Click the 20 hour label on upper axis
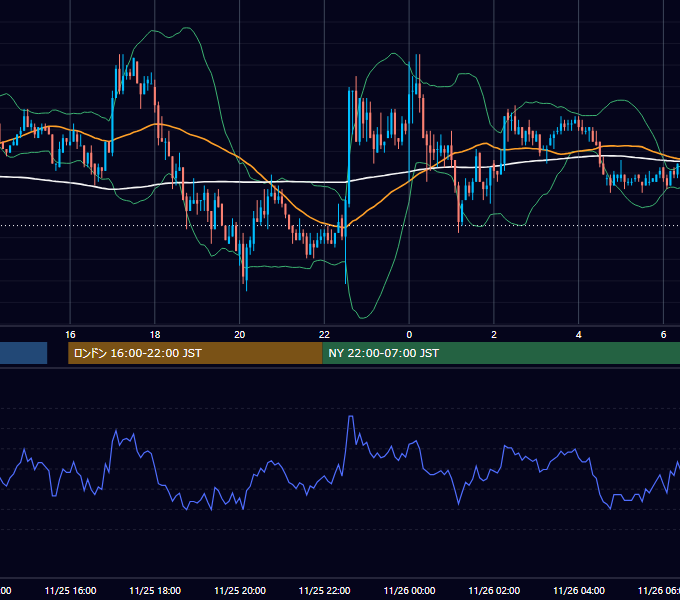The width and height of the screenshot is (680, 600). click(x=239, y=334)
